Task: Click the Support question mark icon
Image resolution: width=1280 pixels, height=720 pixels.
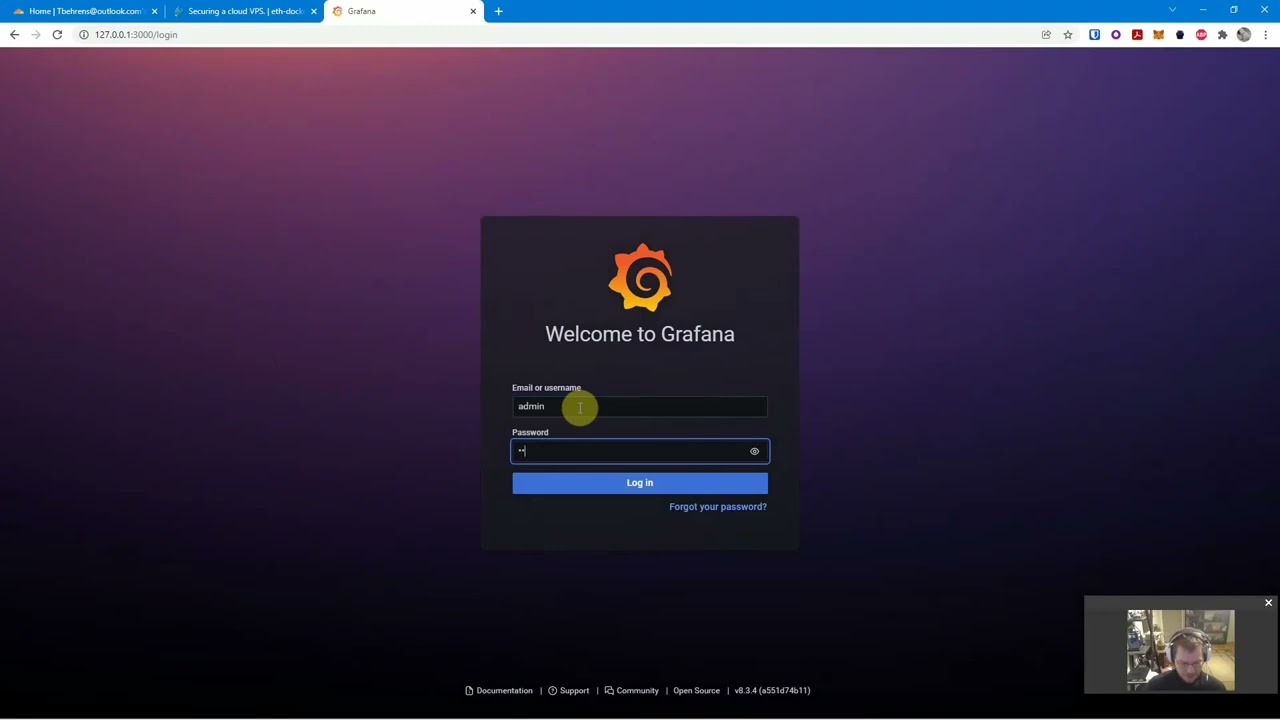Action: (x=552, y=691)
